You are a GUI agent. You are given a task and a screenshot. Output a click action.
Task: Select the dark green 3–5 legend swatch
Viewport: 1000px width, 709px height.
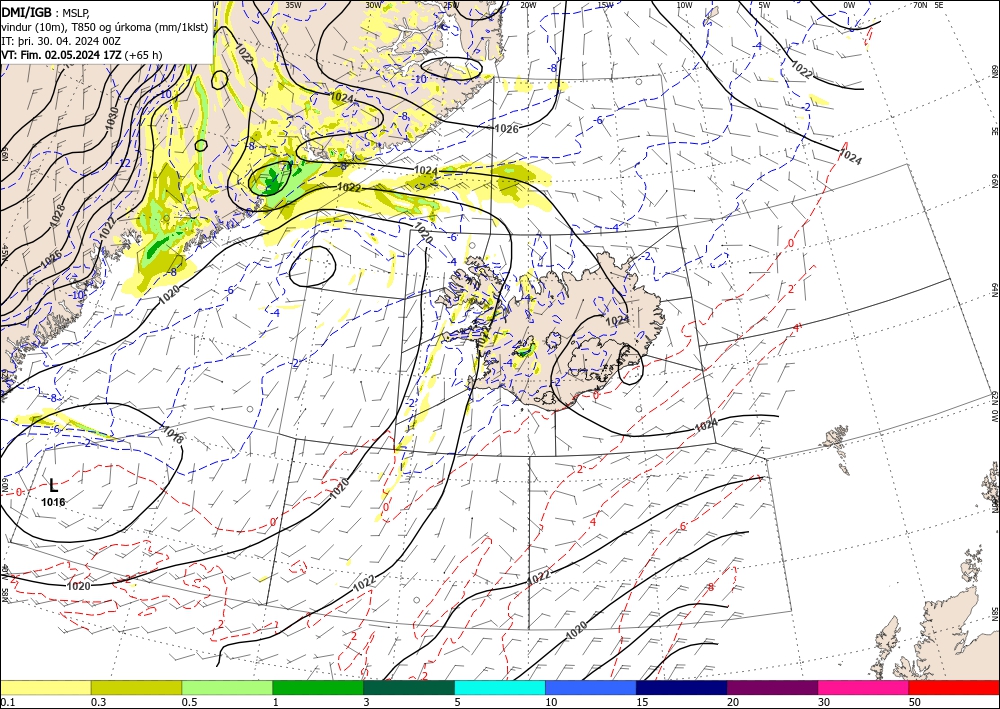pyautogui.click(x=409, y=687)
